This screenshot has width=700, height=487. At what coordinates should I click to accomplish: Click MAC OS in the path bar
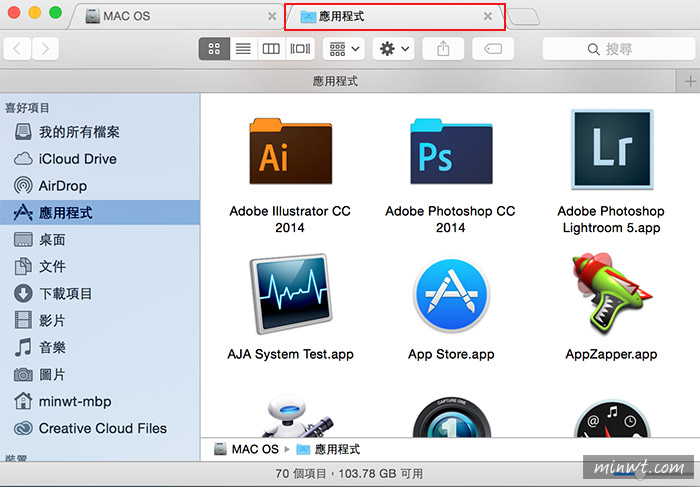[246, 449]
